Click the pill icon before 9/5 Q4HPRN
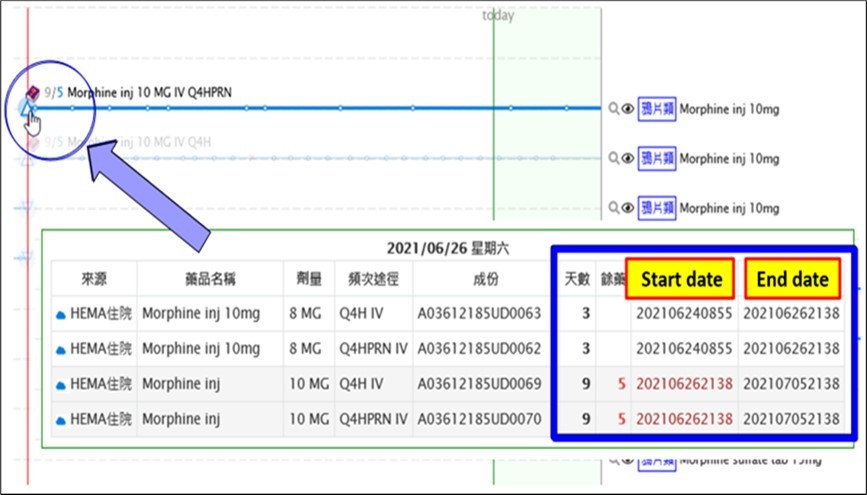 pos(32,93)
